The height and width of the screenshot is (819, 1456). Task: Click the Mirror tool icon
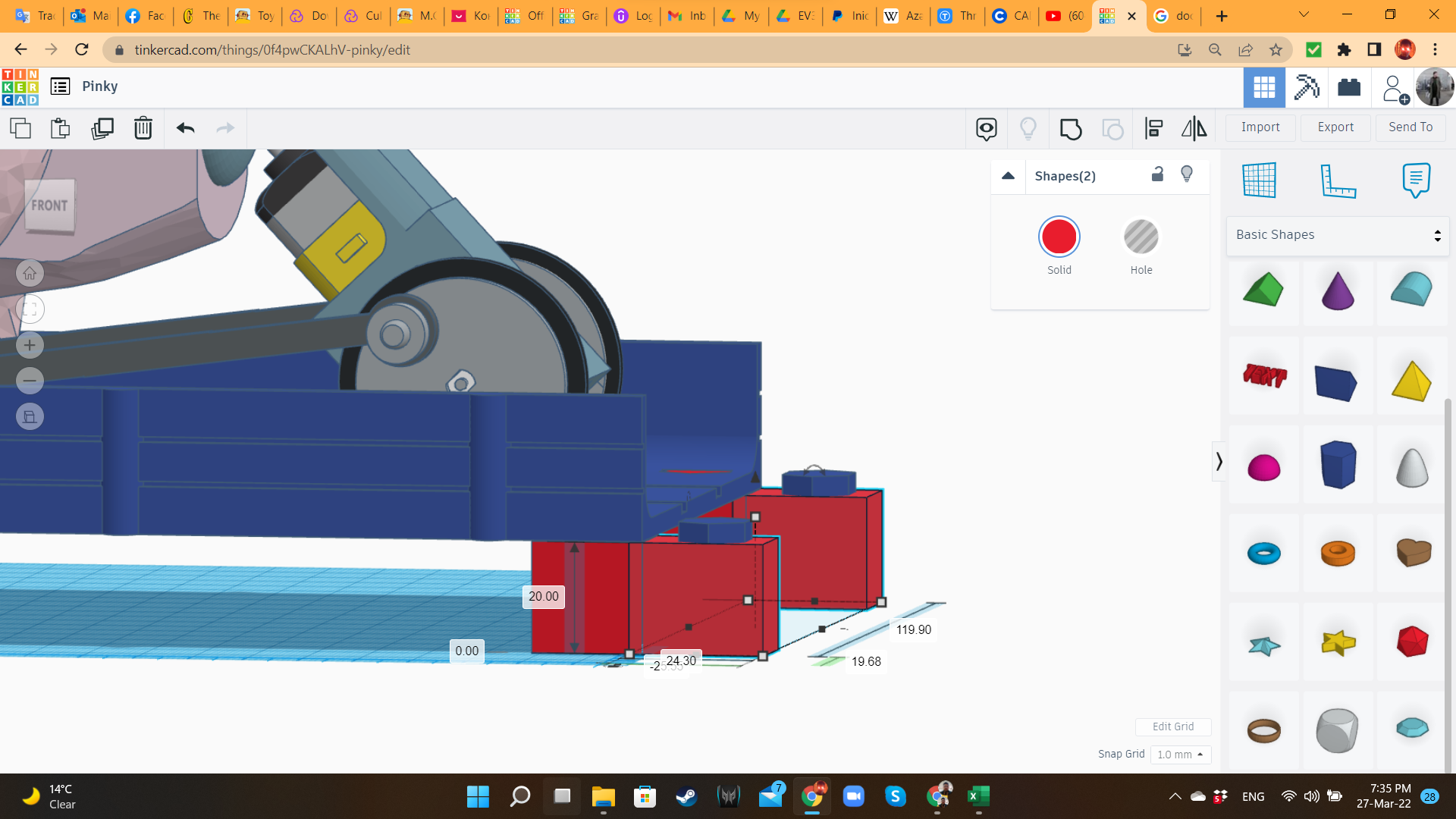coord(1194,128)
